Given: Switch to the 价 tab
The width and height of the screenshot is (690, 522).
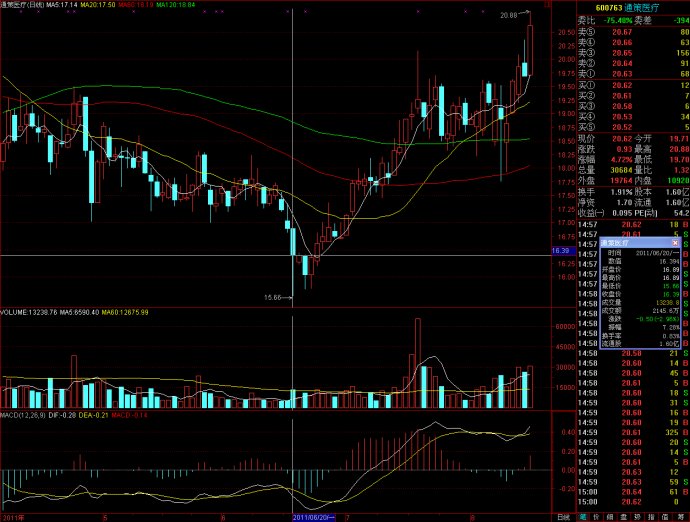Looking at the screenshot, I should click(596, 517).
